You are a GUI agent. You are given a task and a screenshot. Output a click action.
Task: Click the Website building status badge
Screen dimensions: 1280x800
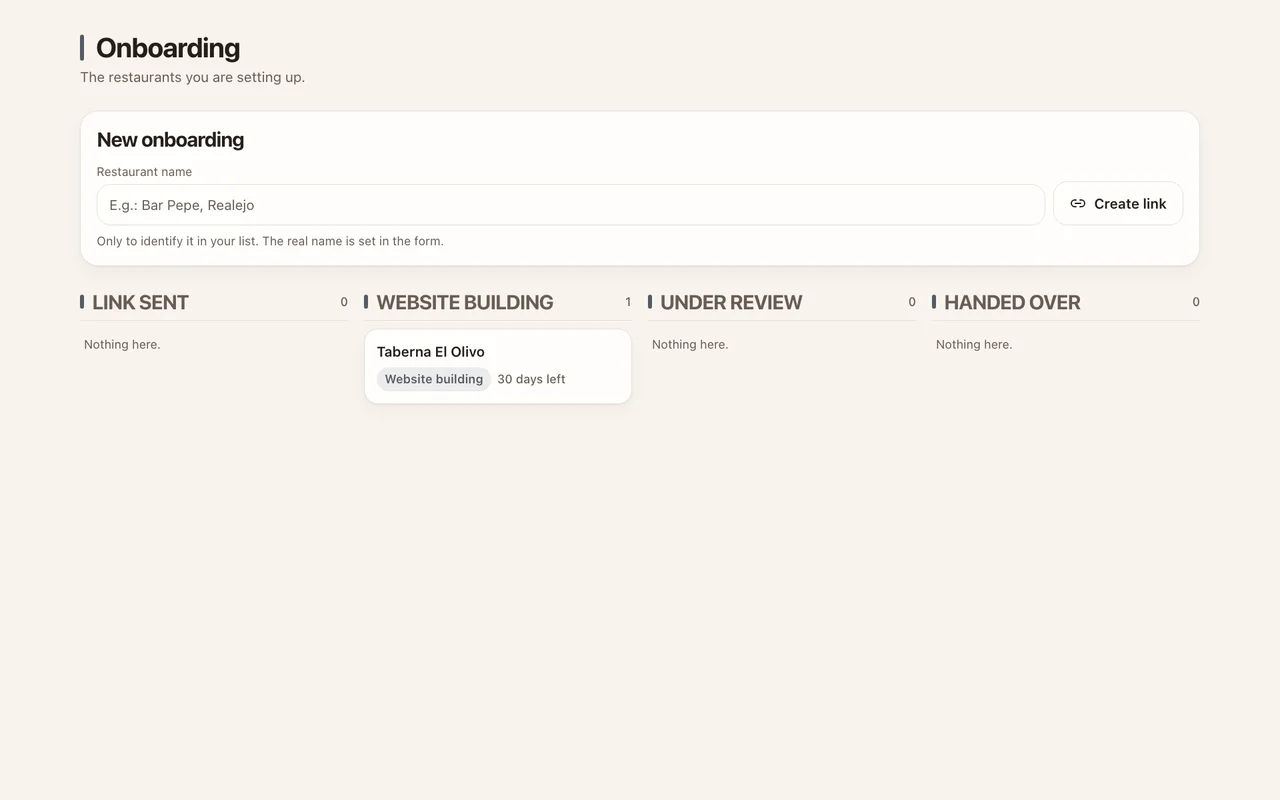(434, 379)
